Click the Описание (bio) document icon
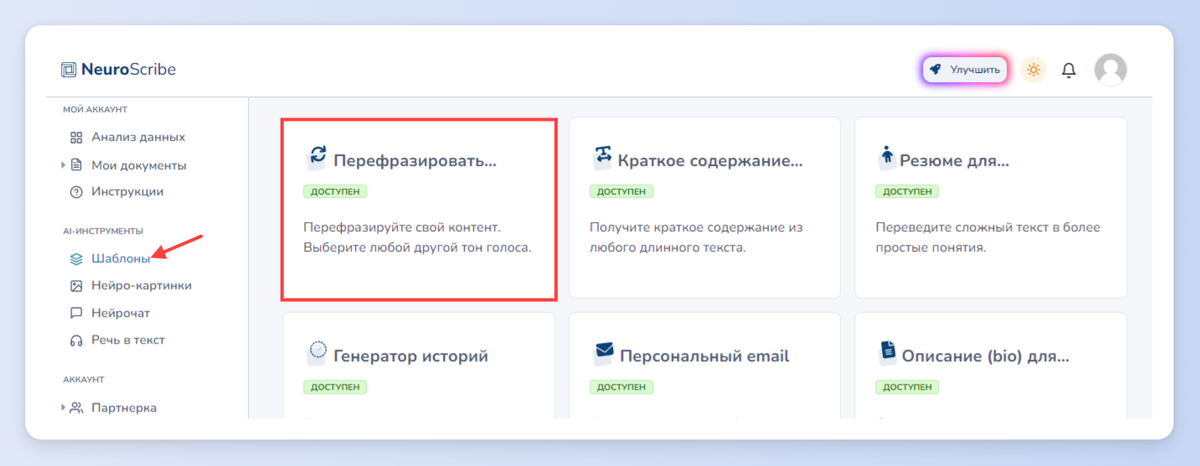 coord(887,351)
